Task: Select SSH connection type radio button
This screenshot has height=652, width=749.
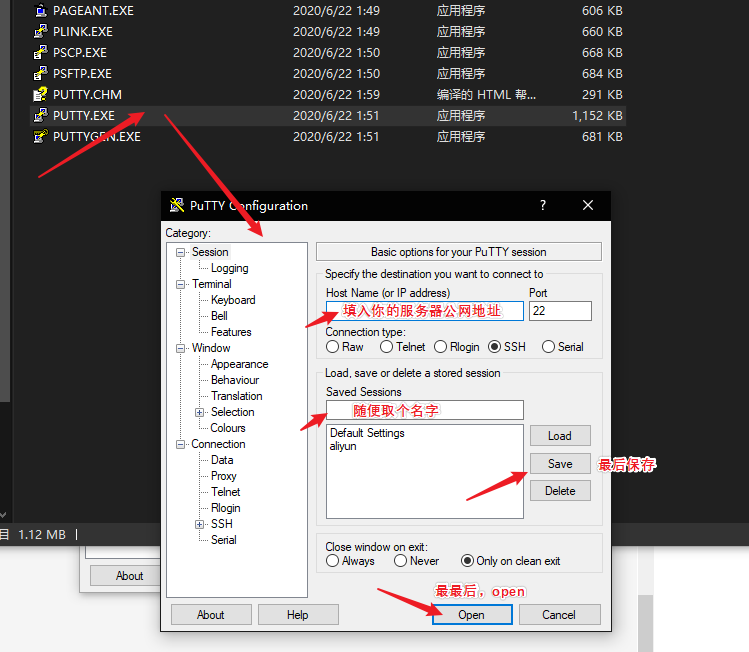Action: pos(494,347)
